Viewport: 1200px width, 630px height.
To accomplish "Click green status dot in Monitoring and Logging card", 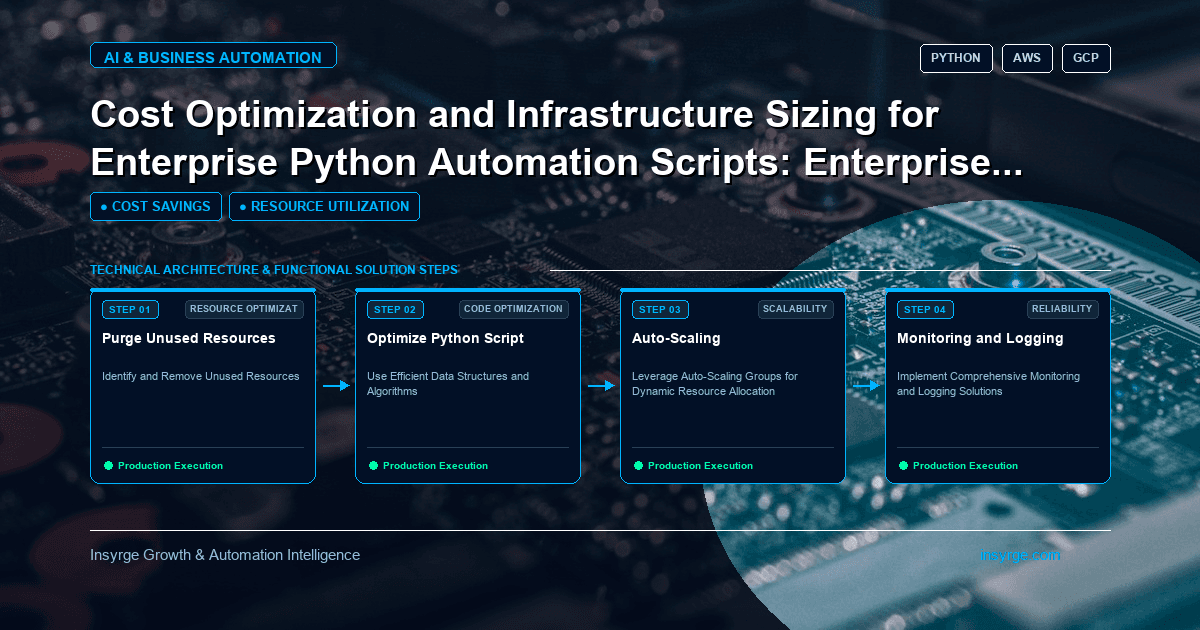I will pos(903,466).
